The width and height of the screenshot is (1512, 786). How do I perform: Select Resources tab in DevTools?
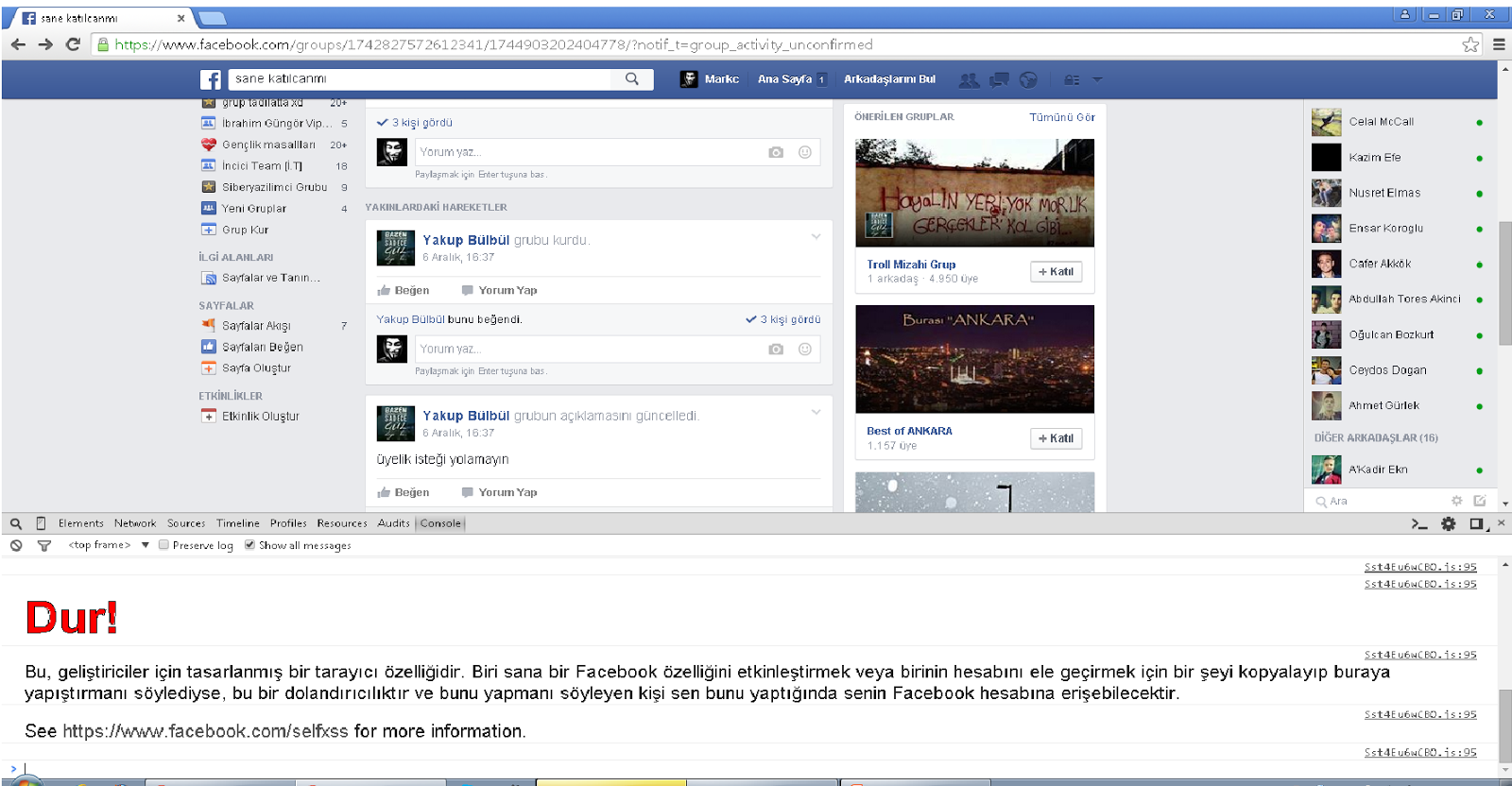342,523
